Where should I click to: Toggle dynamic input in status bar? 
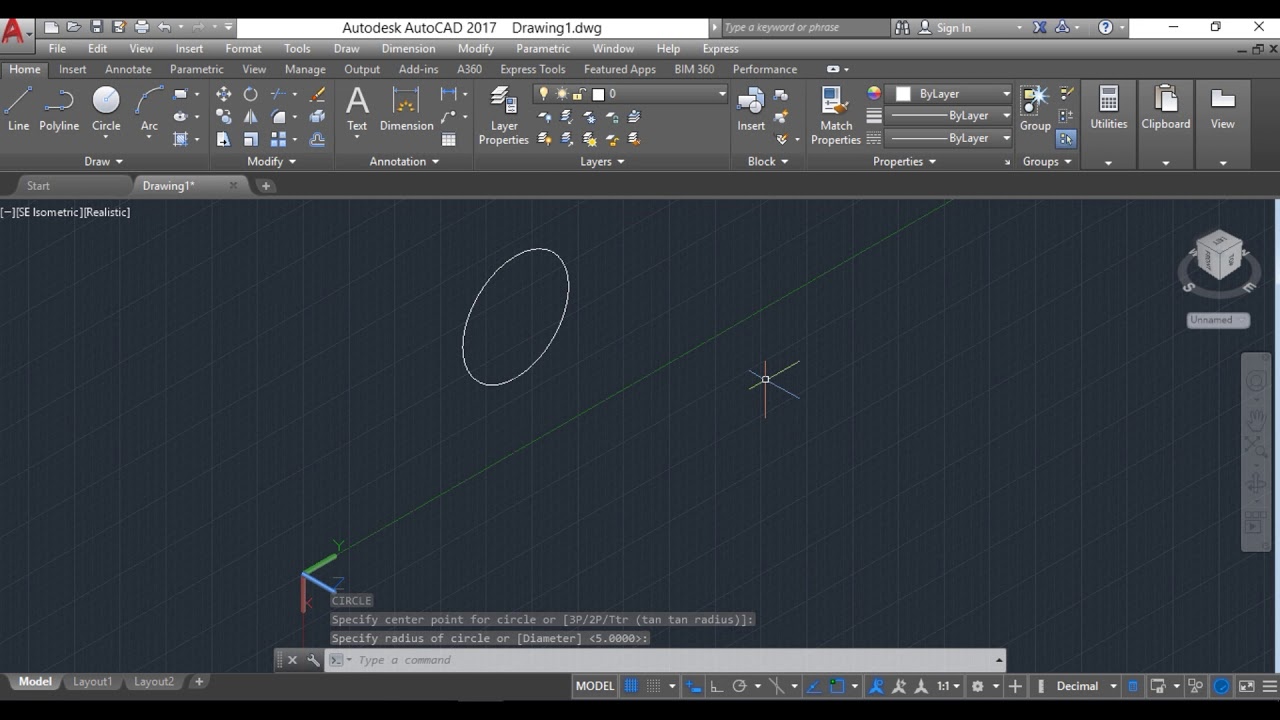[x=694, y=686]
